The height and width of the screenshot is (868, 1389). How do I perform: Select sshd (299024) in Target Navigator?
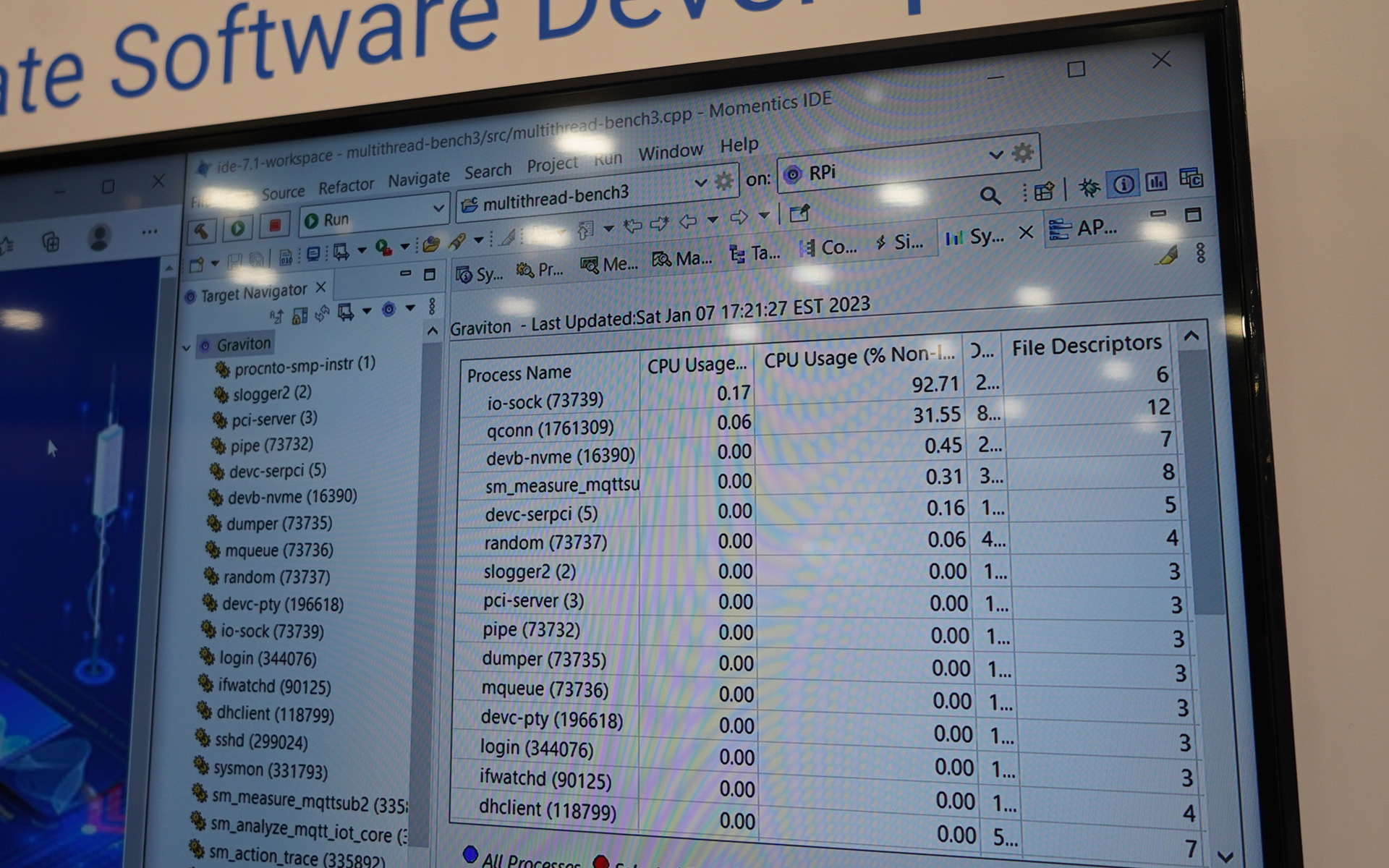click(260, 741)
